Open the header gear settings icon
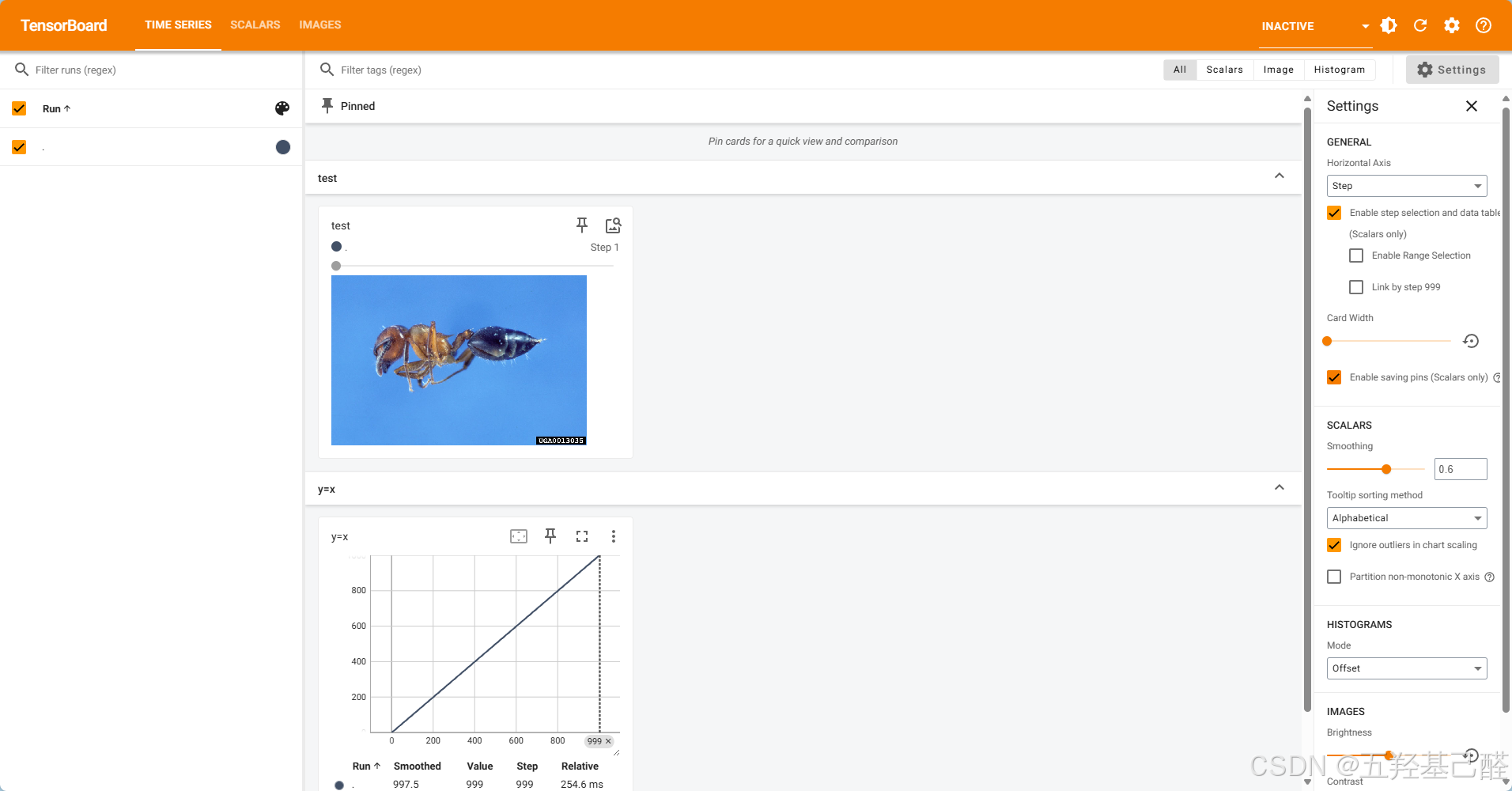Screen dimensions: 1512x791 pos(1452,25)
